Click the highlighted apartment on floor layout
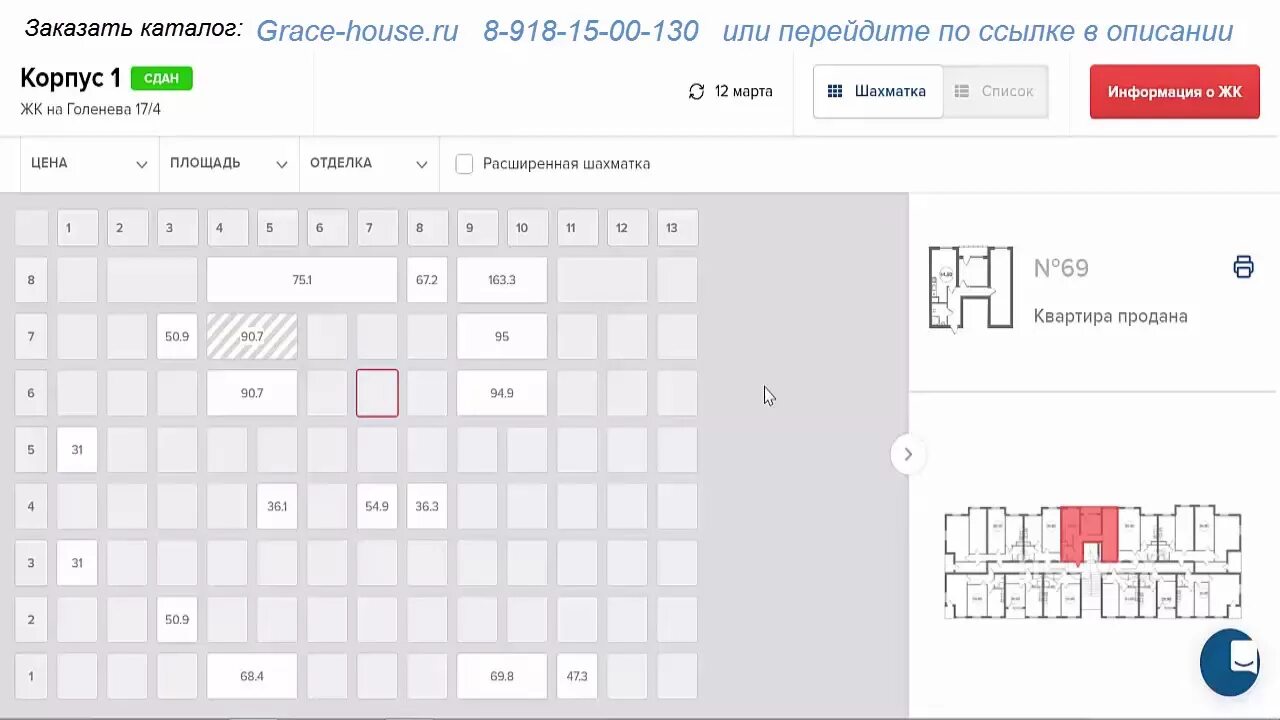The width and height of the screenshot is (1280, 720). click(1089, 534)
